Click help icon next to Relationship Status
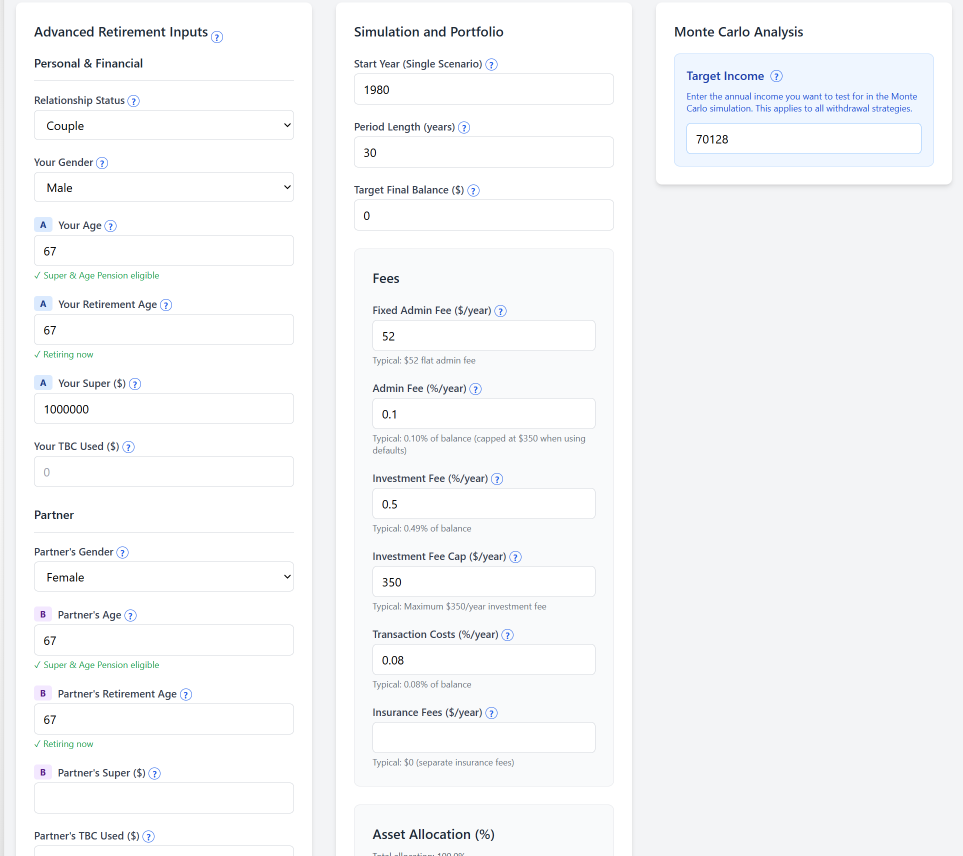This screenshot has width=963, height=856. pos(134,101)
